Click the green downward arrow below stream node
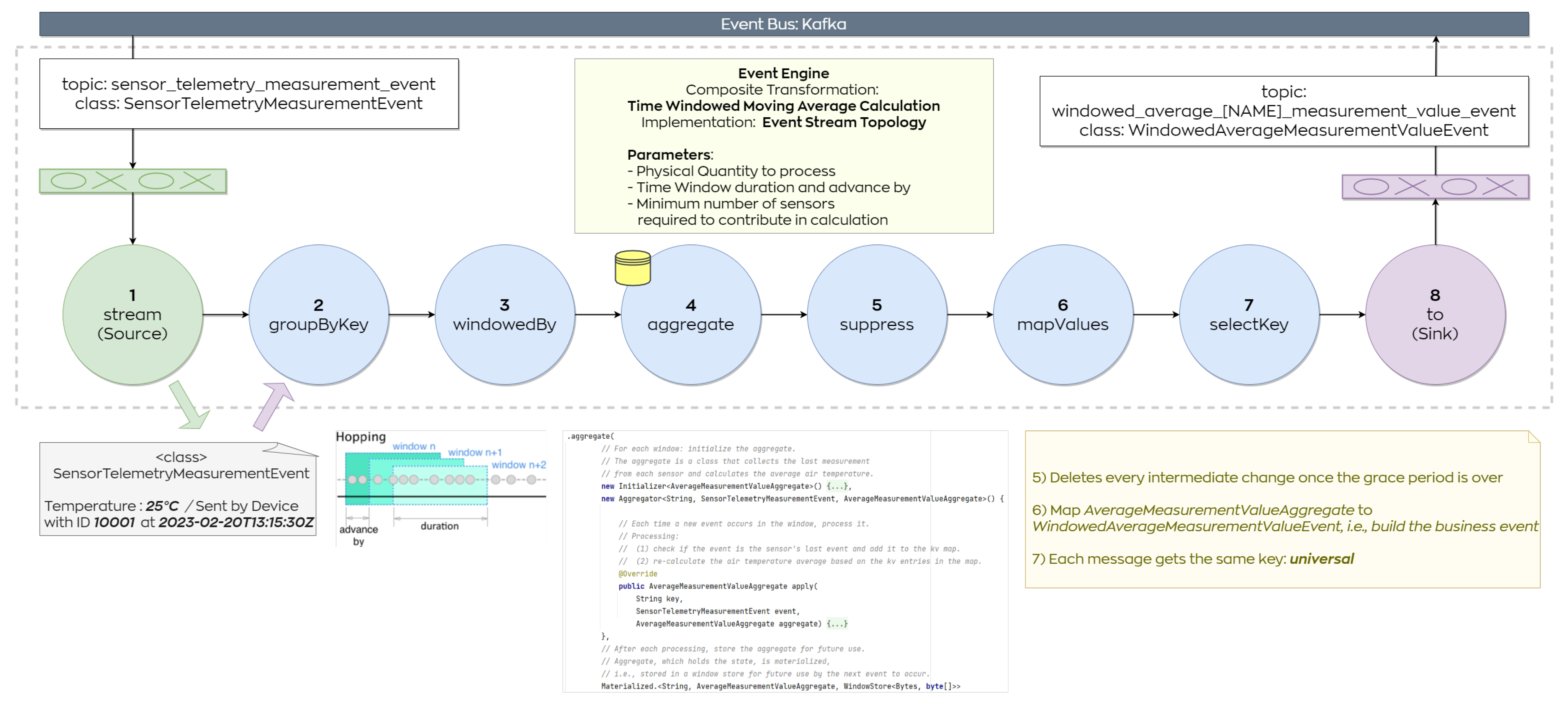This screenshot has height=712, width=1568. tap(188, 406)
